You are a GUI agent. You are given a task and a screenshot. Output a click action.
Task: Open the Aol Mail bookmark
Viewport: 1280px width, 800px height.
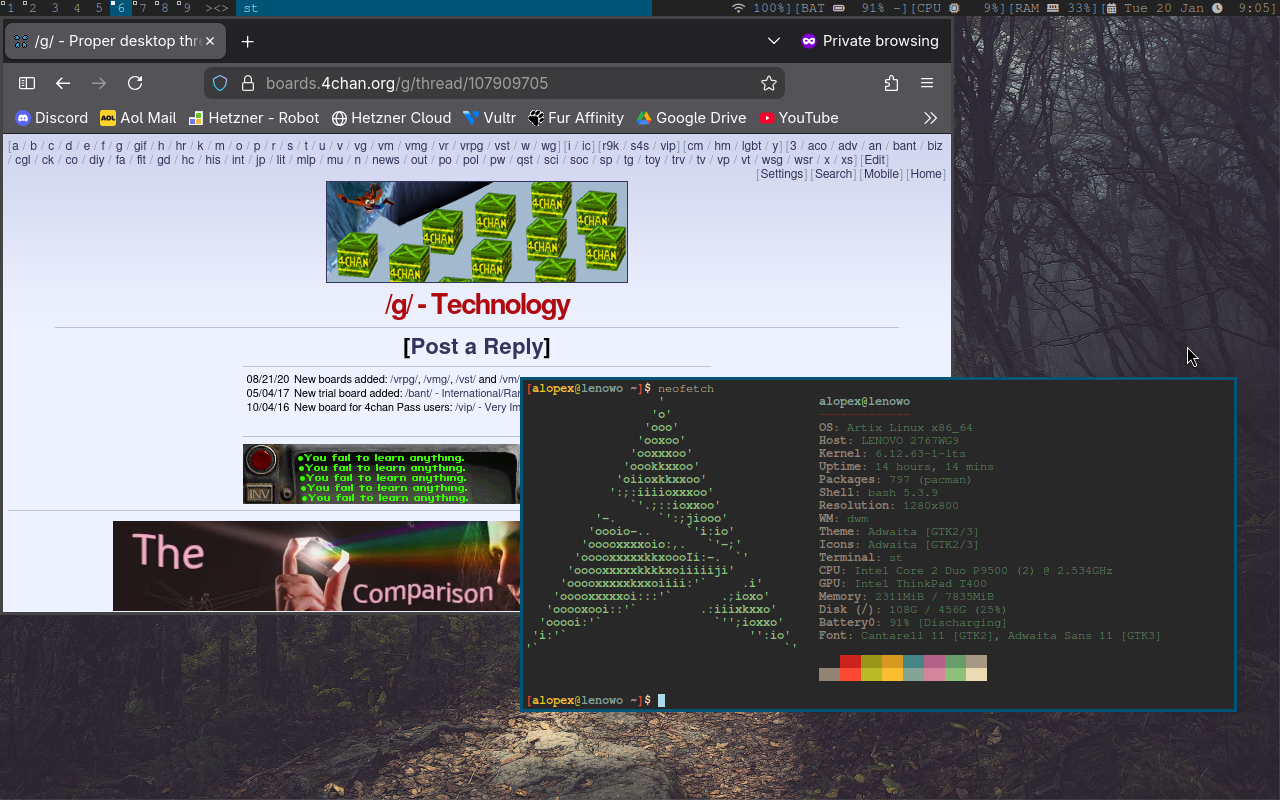138,118
